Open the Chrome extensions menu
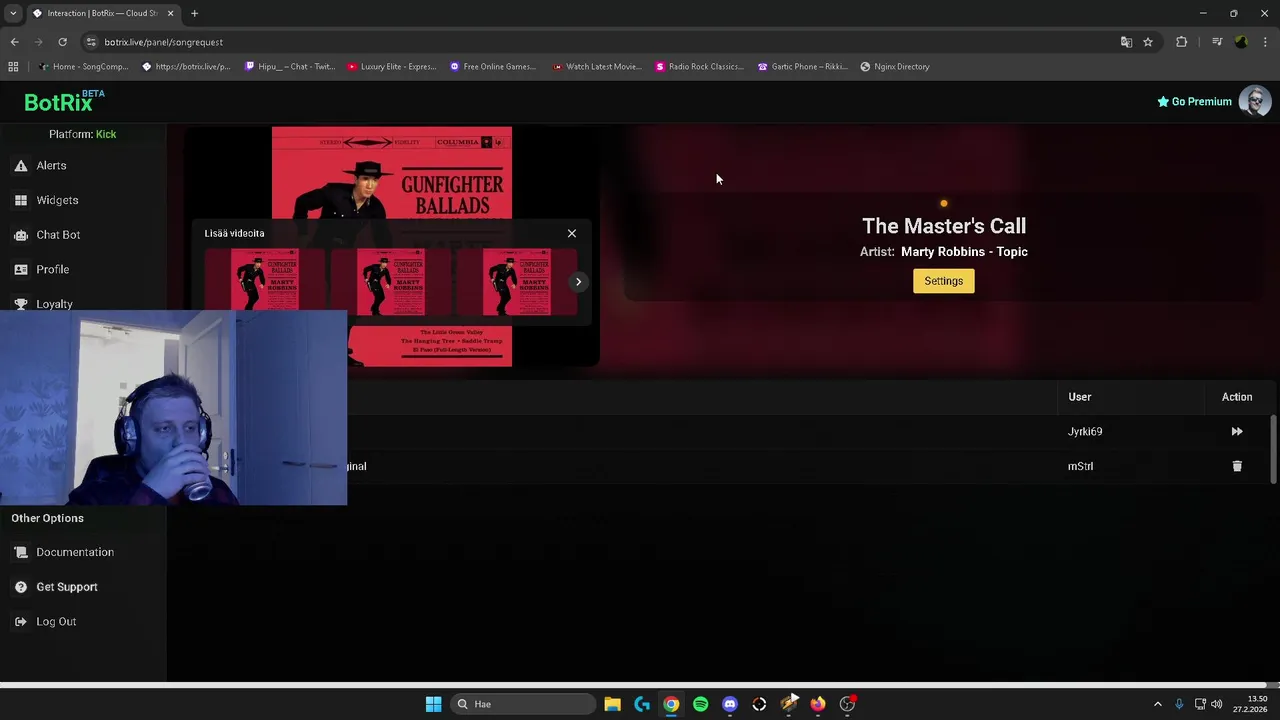The height and width of the screenshot is (720, 1280). 1181,42
